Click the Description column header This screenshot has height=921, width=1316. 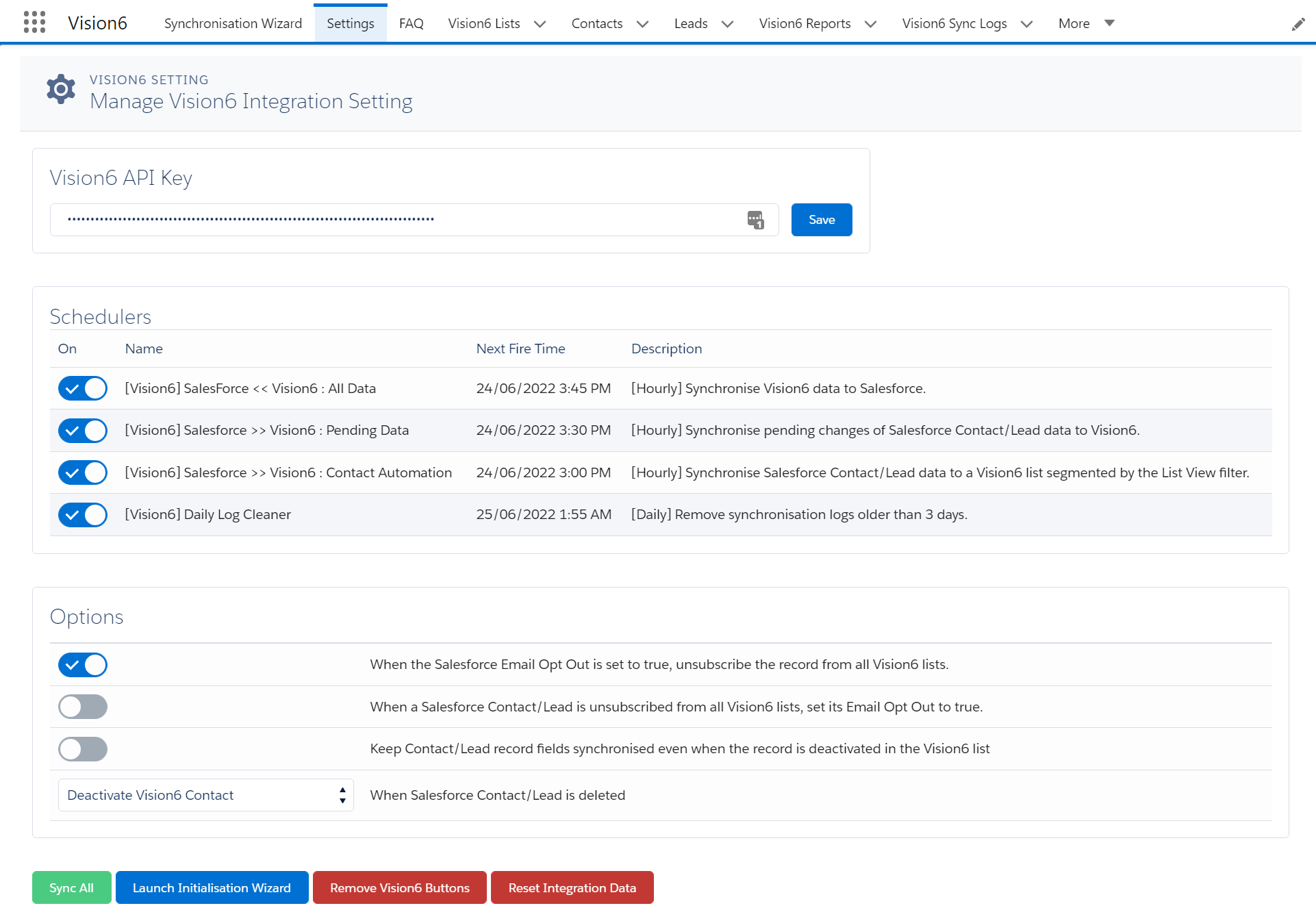pos(667,349)
